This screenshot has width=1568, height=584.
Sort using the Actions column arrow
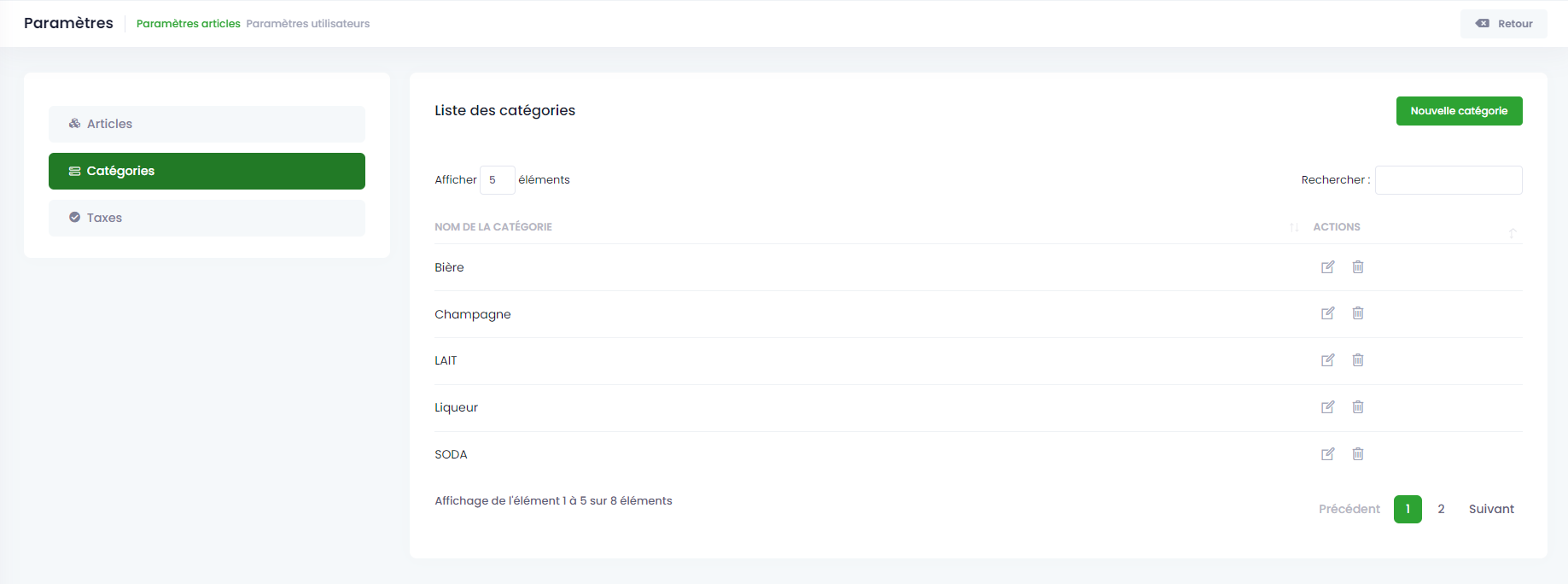tap(1512, 232)
